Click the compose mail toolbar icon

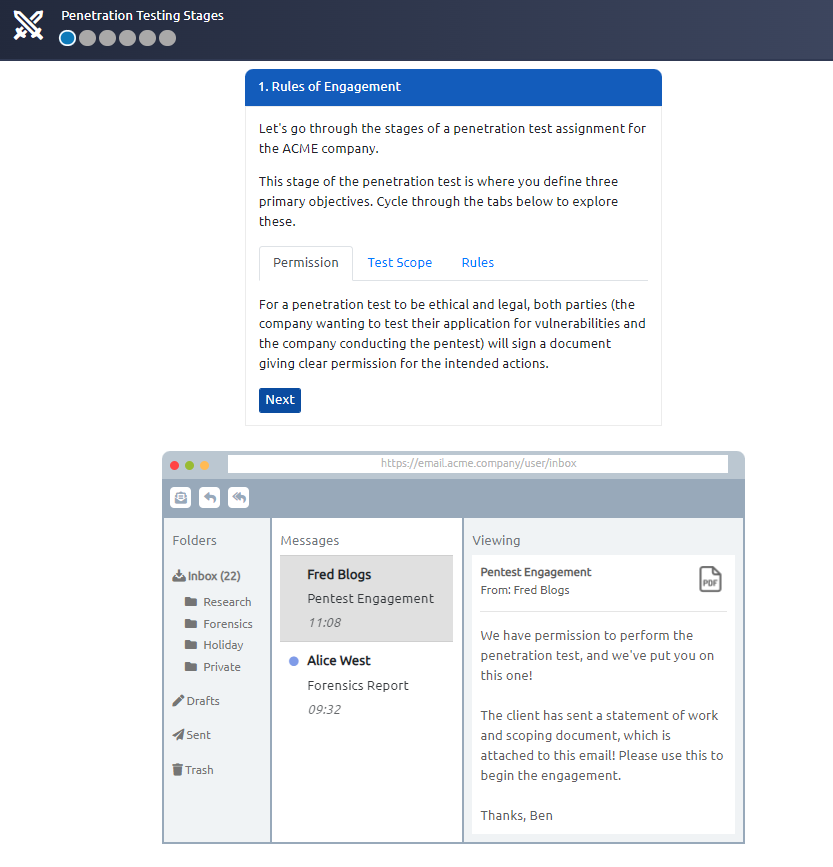pyautogui.click(x=181, y=497)
